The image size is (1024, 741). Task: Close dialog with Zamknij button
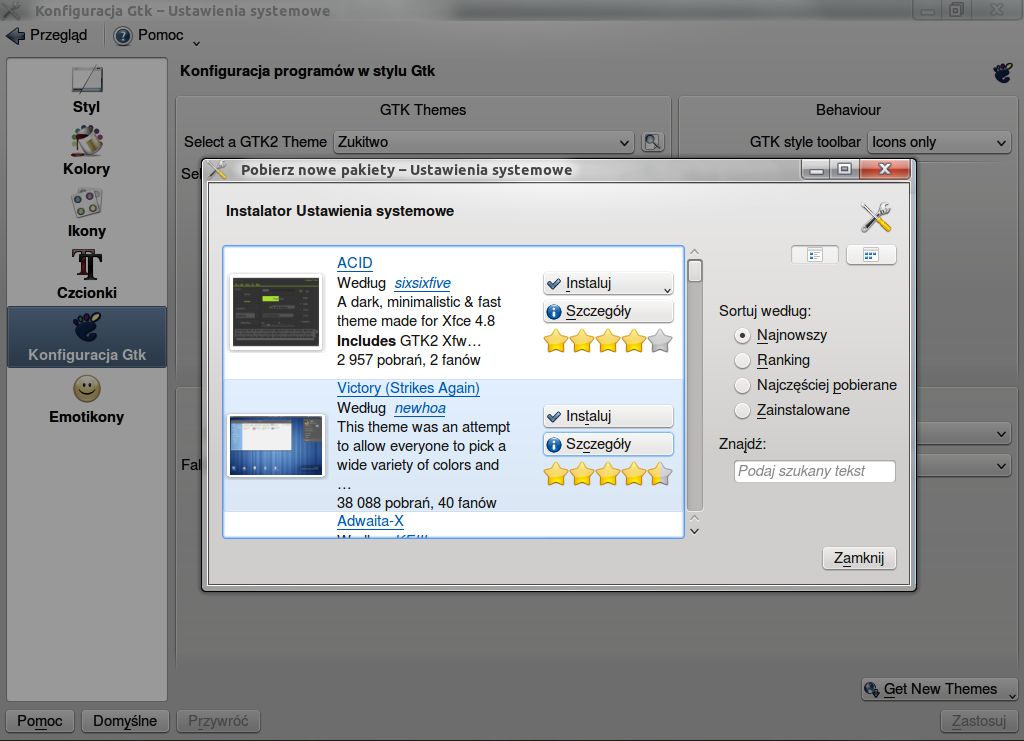click(859, 558)
